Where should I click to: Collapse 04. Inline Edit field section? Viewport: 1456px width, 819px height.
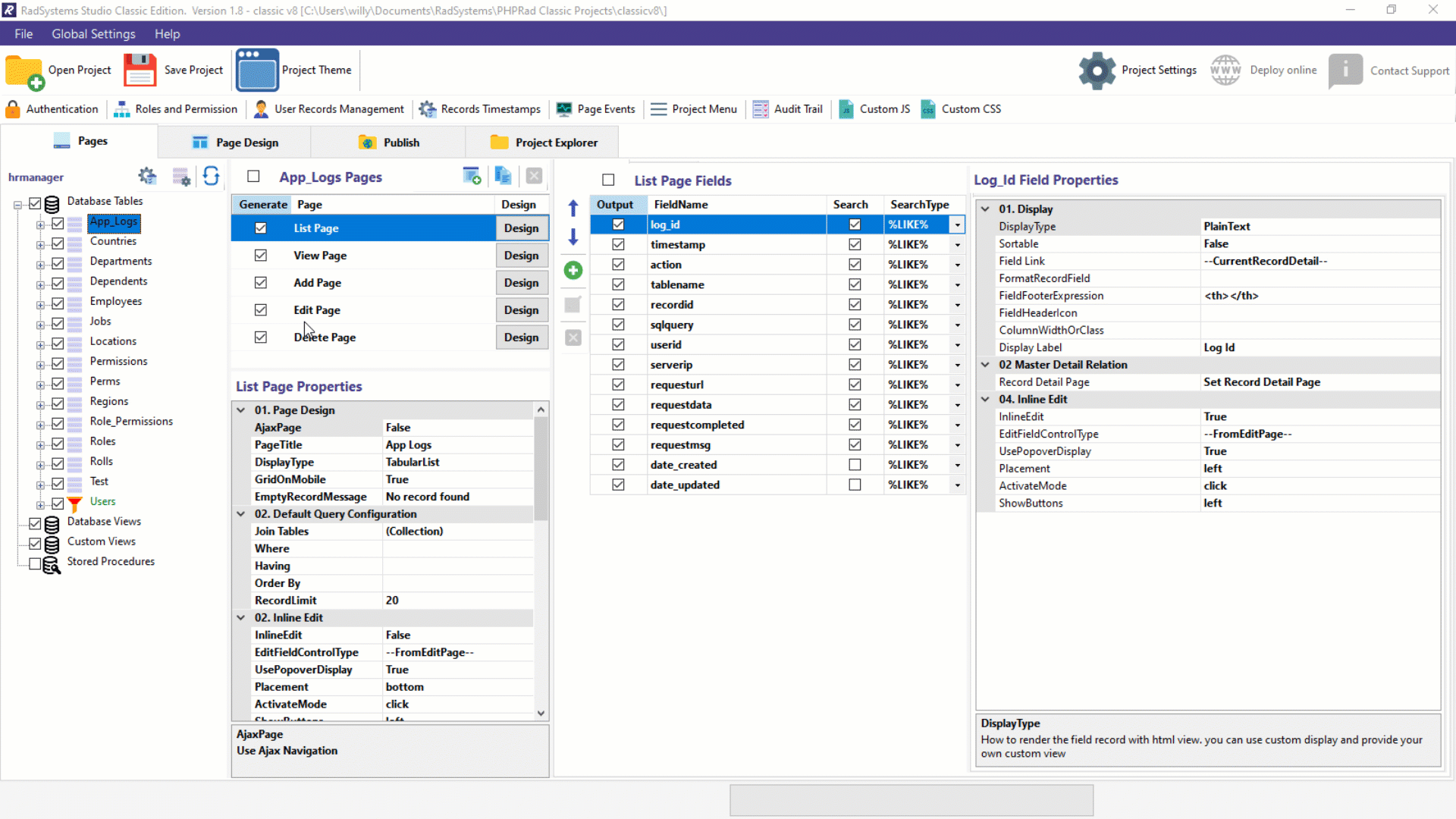tap(985, 399)
